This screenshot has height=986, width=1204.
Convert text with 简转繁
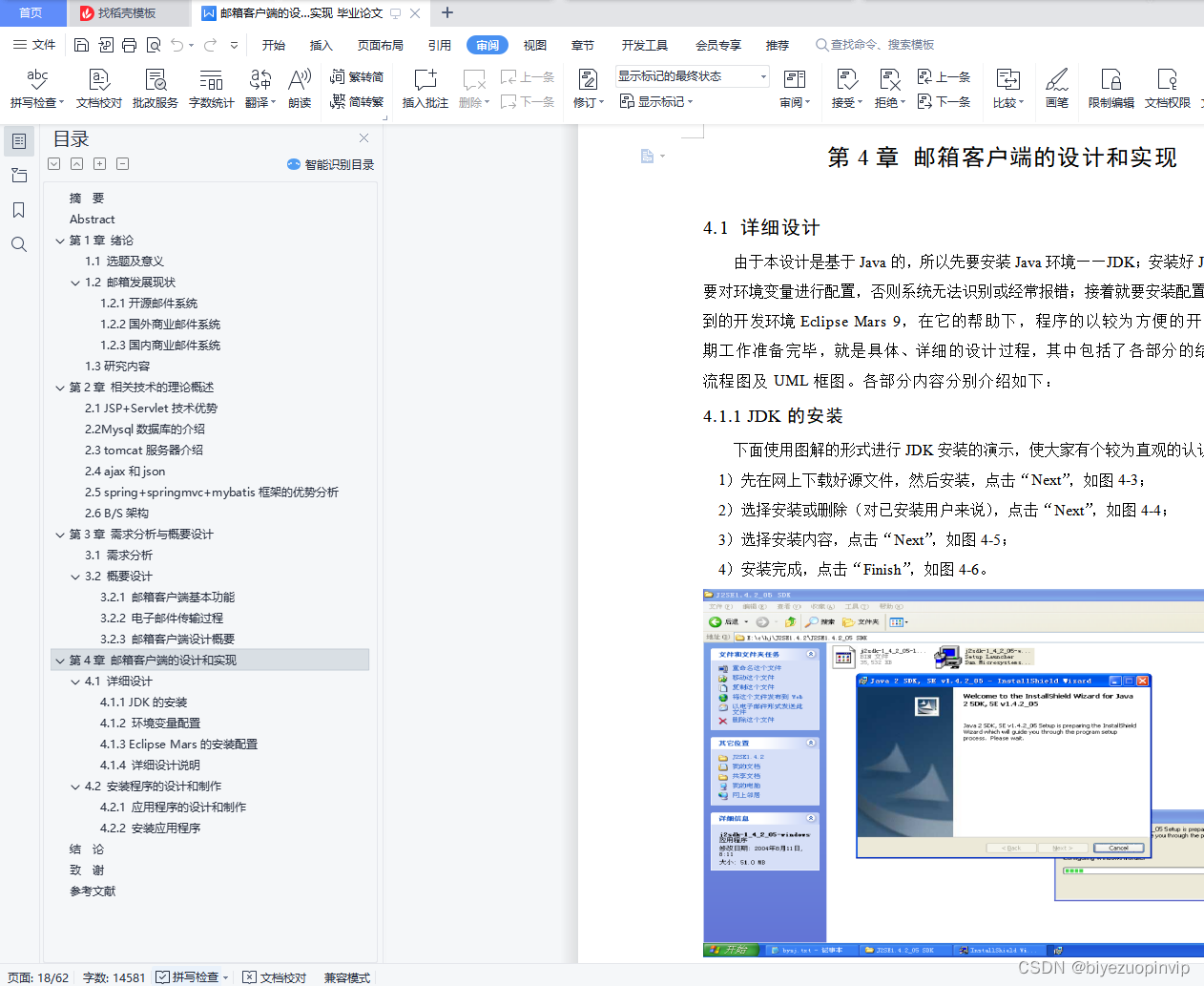coord(357,101)
